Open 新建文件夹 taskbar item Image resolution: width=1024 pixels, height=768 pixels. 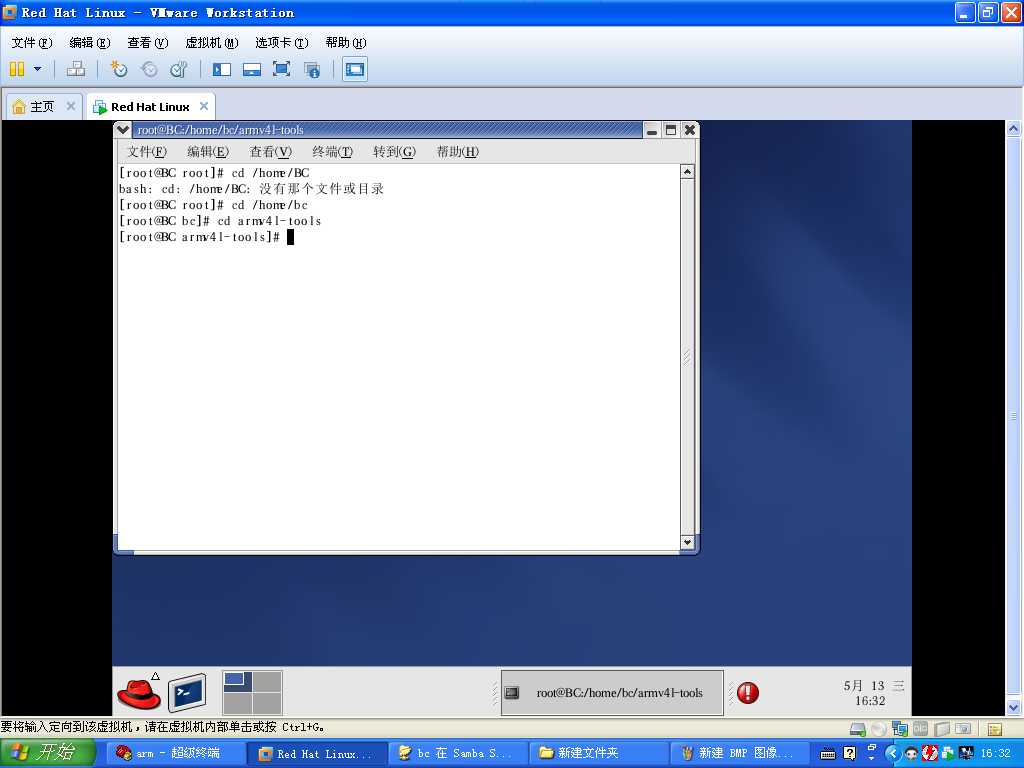tap(599, 753)
